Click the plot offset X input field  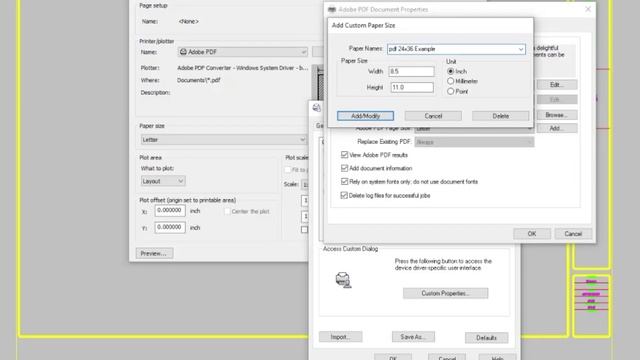(170, 211)
